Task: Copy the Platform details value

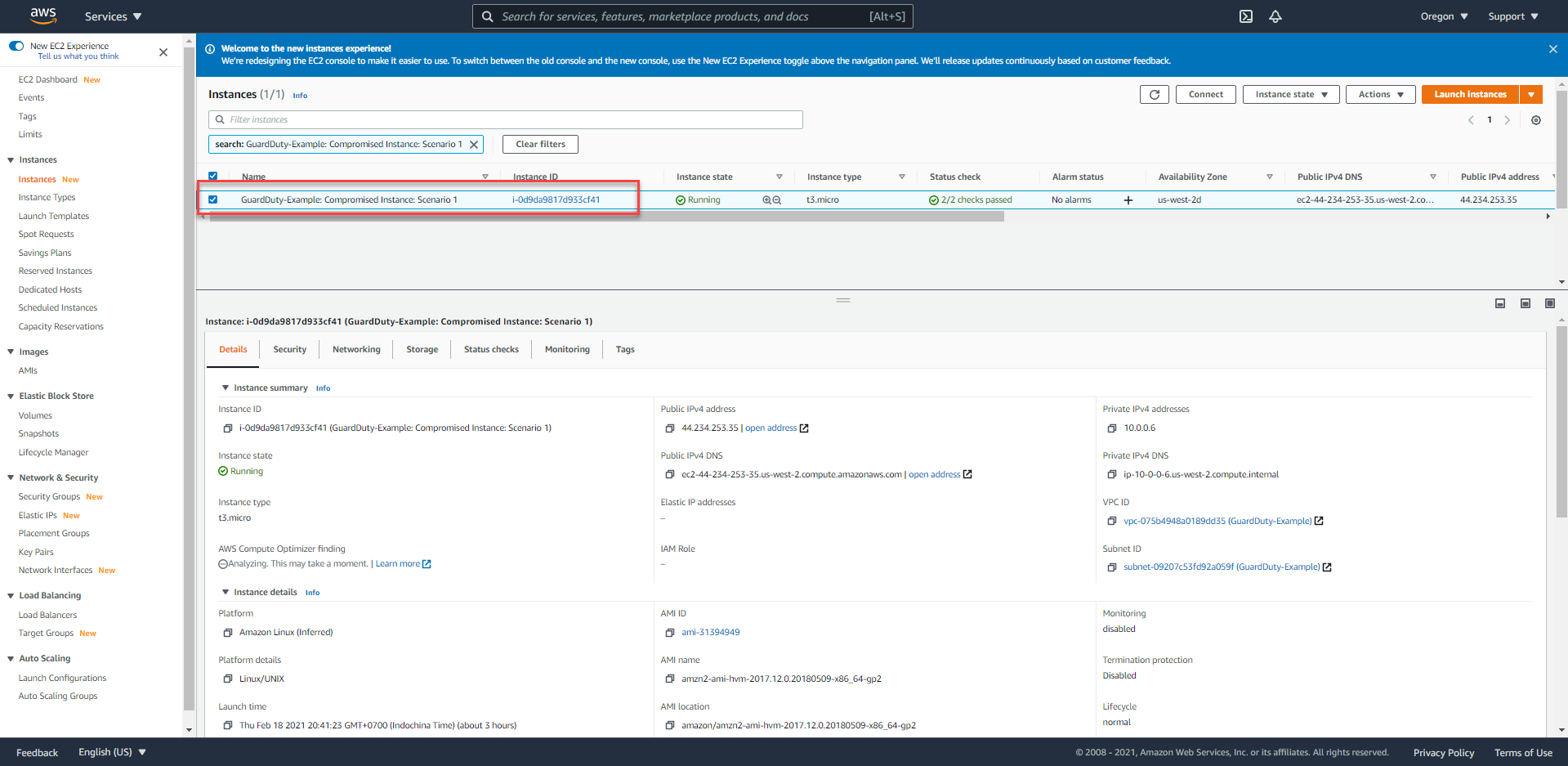Action: (x=228, y=679)
